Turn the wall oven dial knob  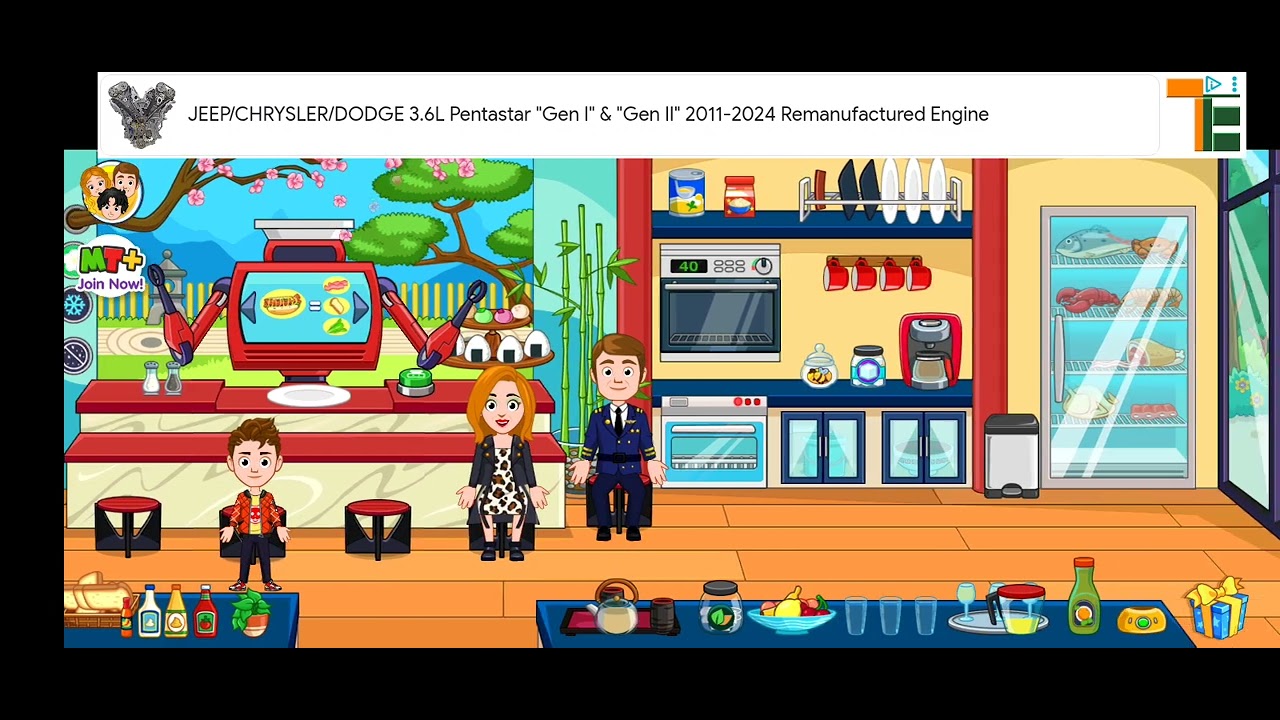(x=763, y=266)
